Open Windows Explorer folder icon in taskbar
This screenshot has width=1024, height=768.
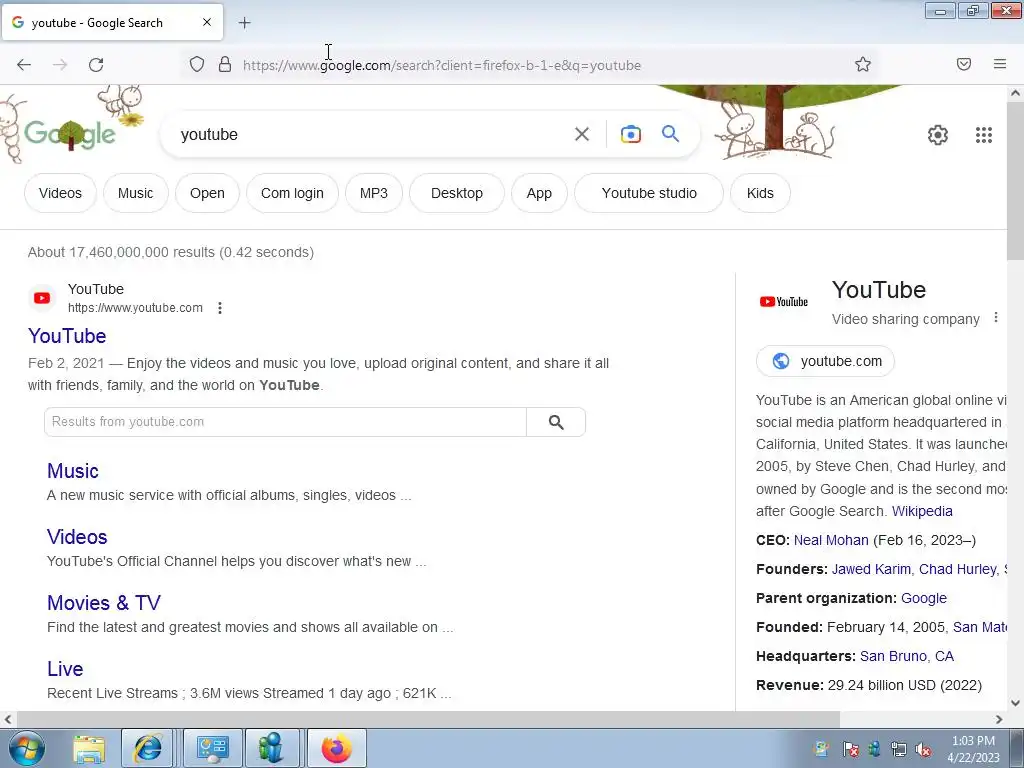click(89, 749)
